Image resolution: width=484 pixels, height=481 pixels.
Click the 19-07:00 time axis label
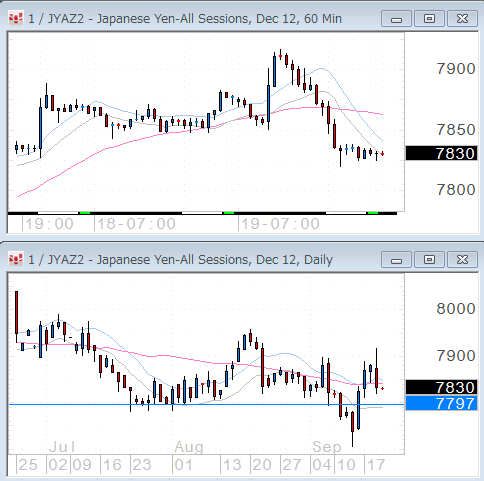click(x=280, y=224)
